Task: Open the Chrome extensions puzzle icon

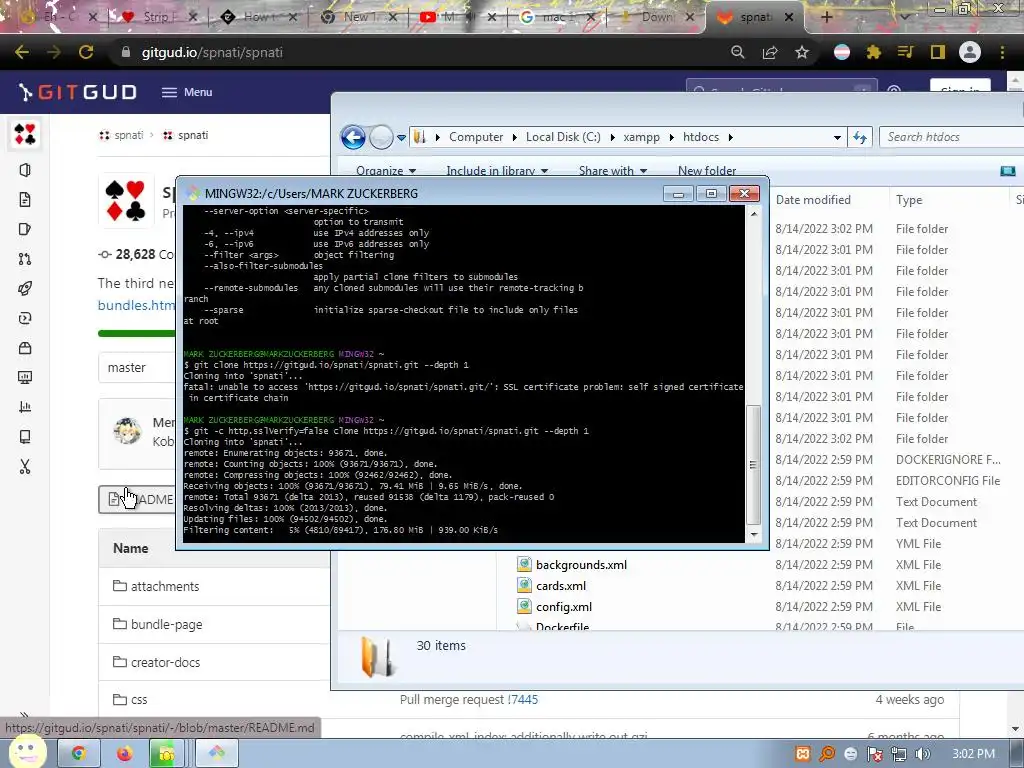Action: pos(874,52)
